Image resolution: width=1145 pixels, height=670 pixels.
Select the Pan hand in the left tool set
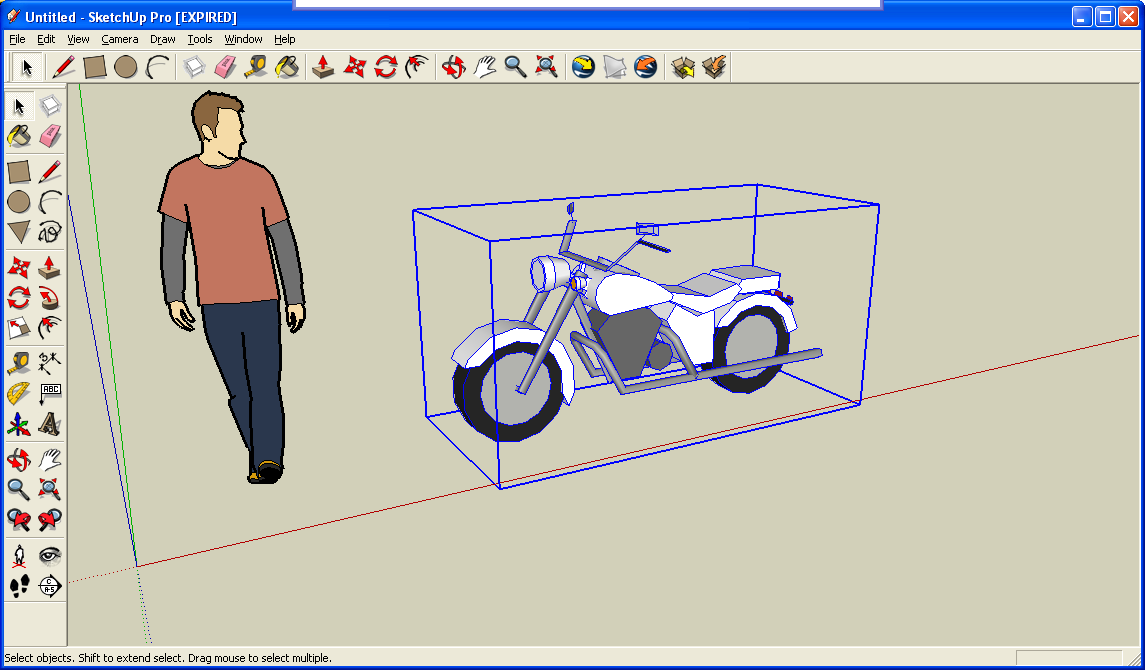pyautogui.click(x=50, y=460)
